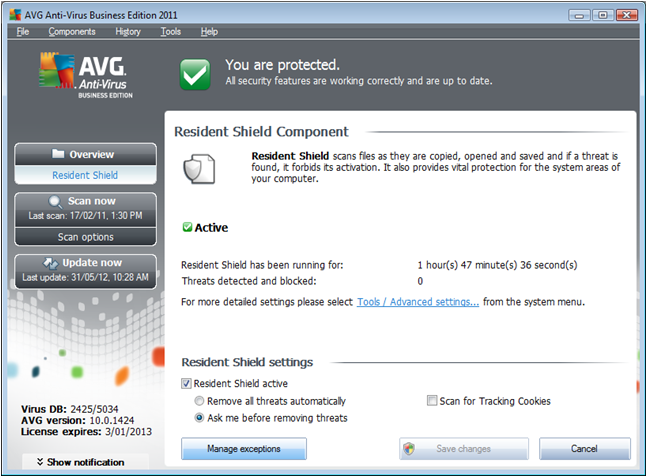The width and height of the screenshot is (646, 476).
Task: Click the magnifier icon on Scan now
Action: [55, 202]
